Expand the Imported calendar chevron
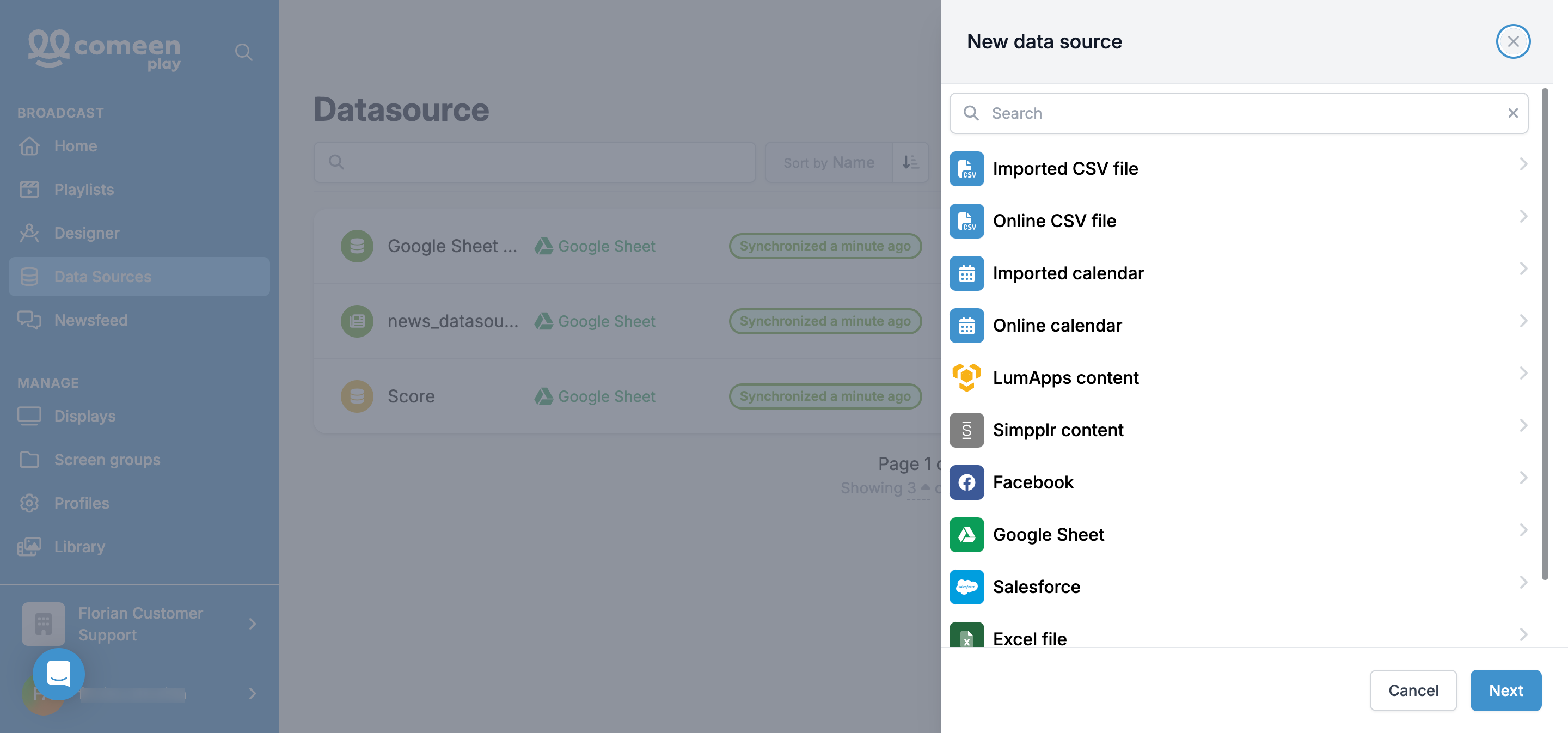The width and height of the screenshot is (1568, 733). tap(1523, 268)
